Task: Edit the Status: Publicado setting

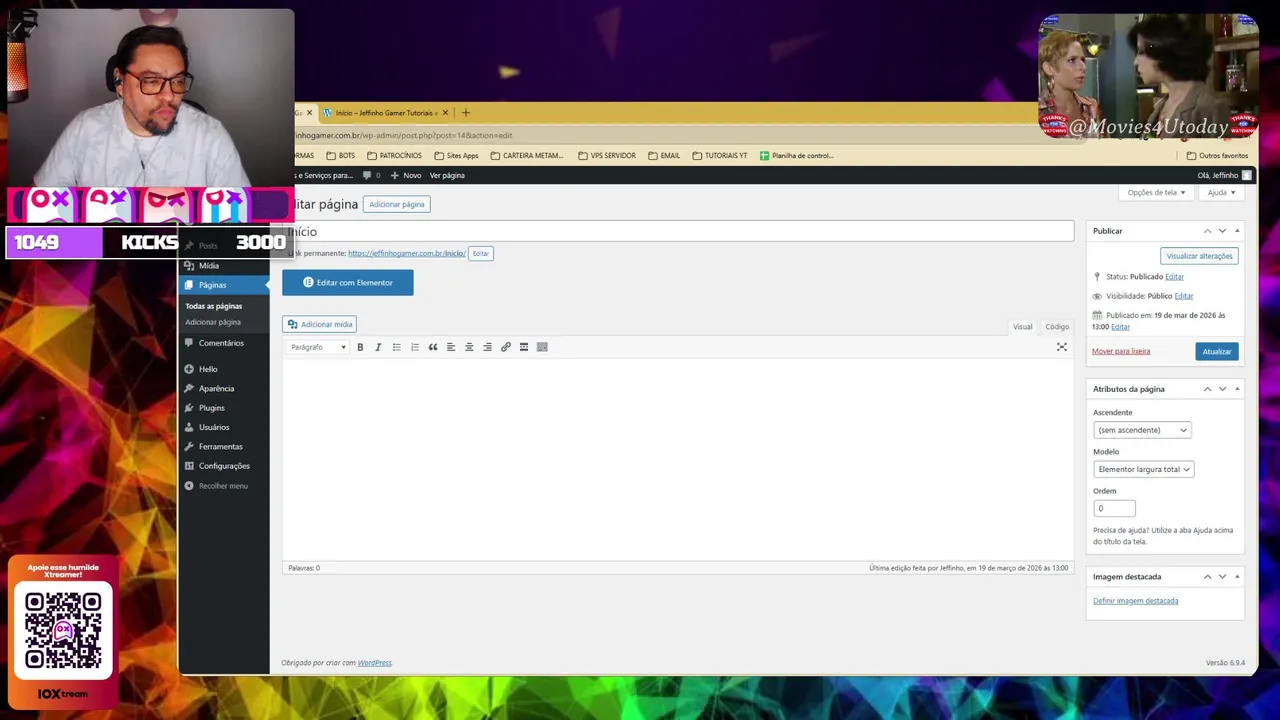Action: coord(1174,277)
